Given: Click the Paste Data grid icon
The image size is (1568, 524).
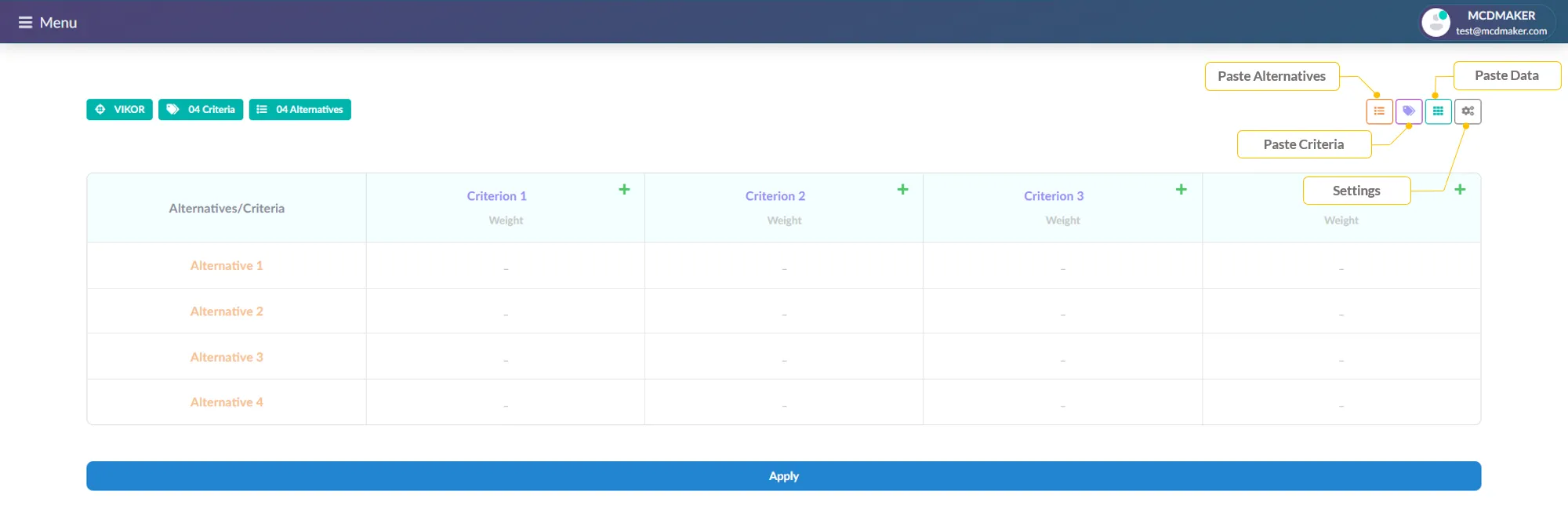Looking at the screenshot, I should 1438,111.
